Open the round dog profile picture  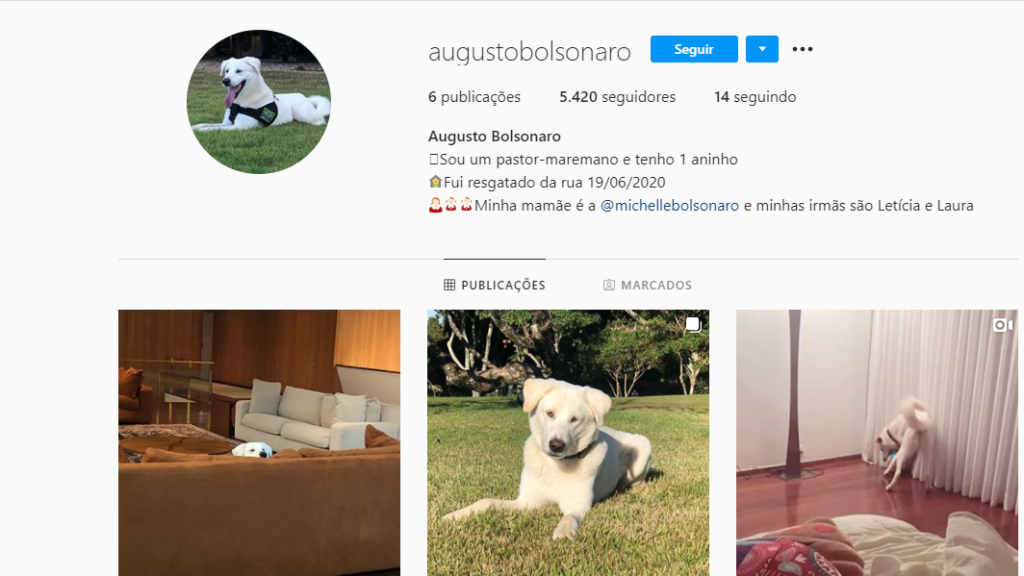click(x=259, y=102)
